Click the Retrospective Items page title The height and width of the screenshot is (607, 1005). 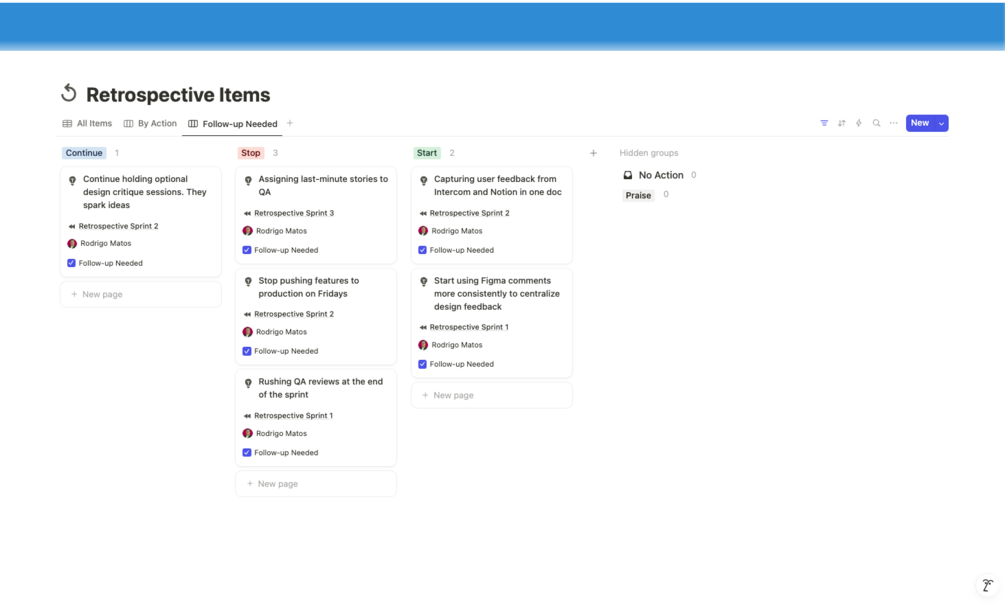click(x=178, y=95)
